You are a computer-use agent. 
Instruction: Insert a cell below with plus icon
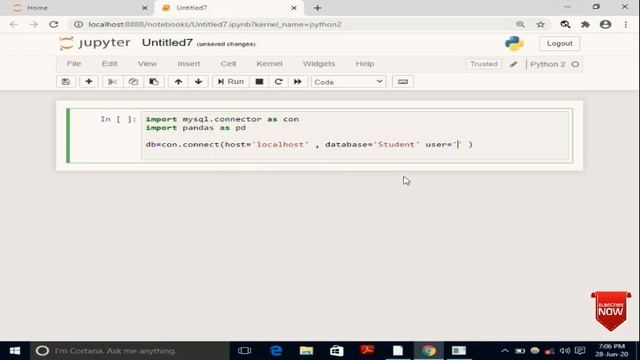[x=89, y=82]
